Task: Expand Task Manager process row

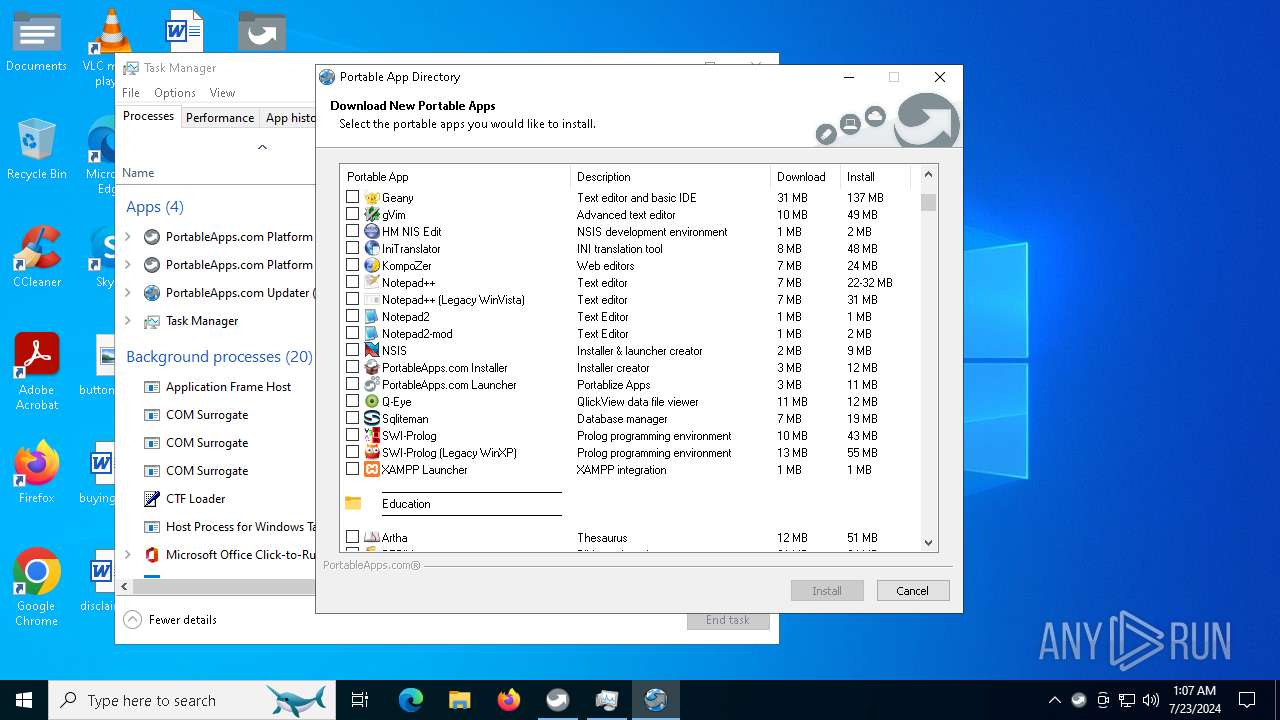Action: (x=127, y=321)
